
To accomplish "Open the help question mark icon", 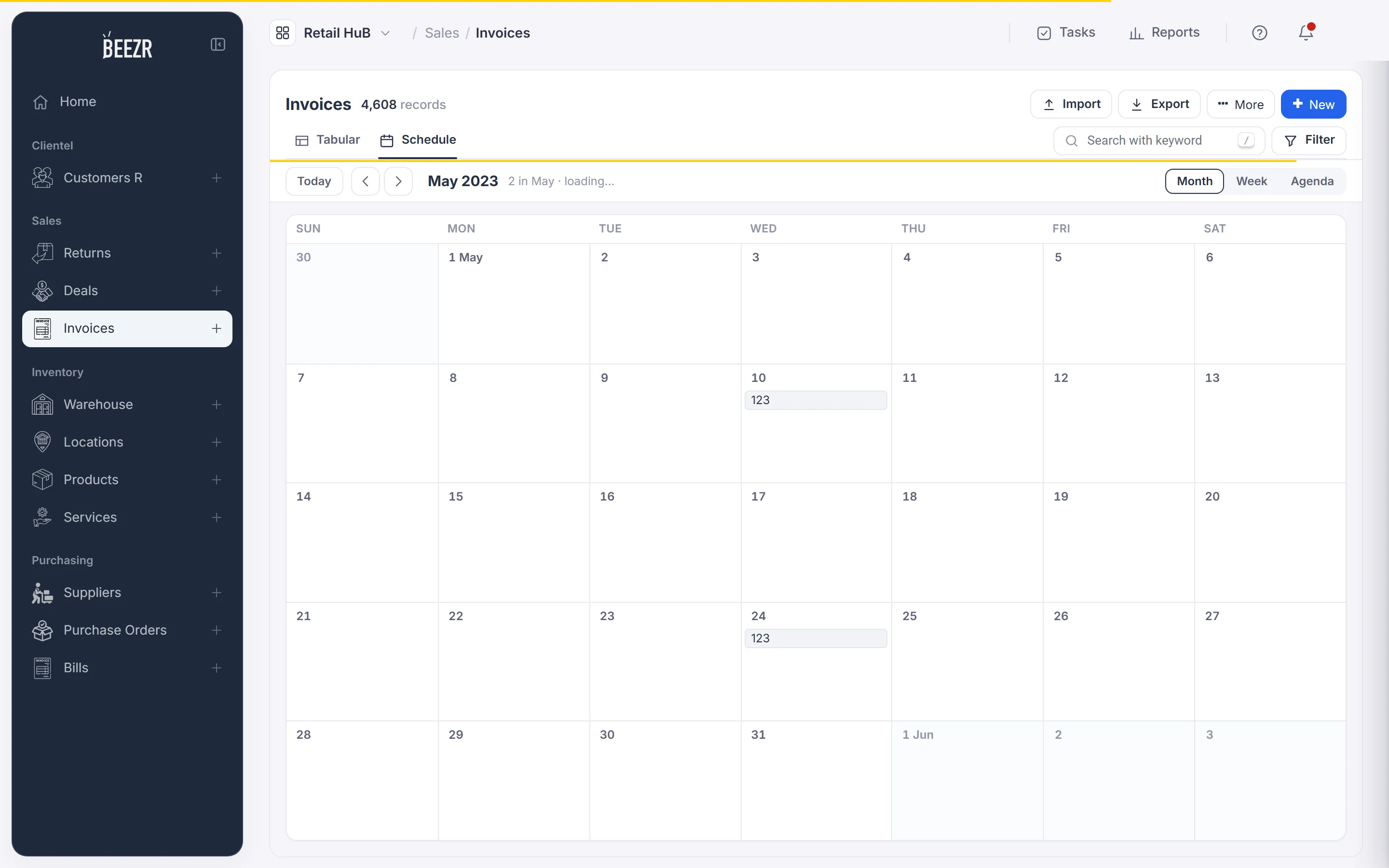I will (1259, 33).
